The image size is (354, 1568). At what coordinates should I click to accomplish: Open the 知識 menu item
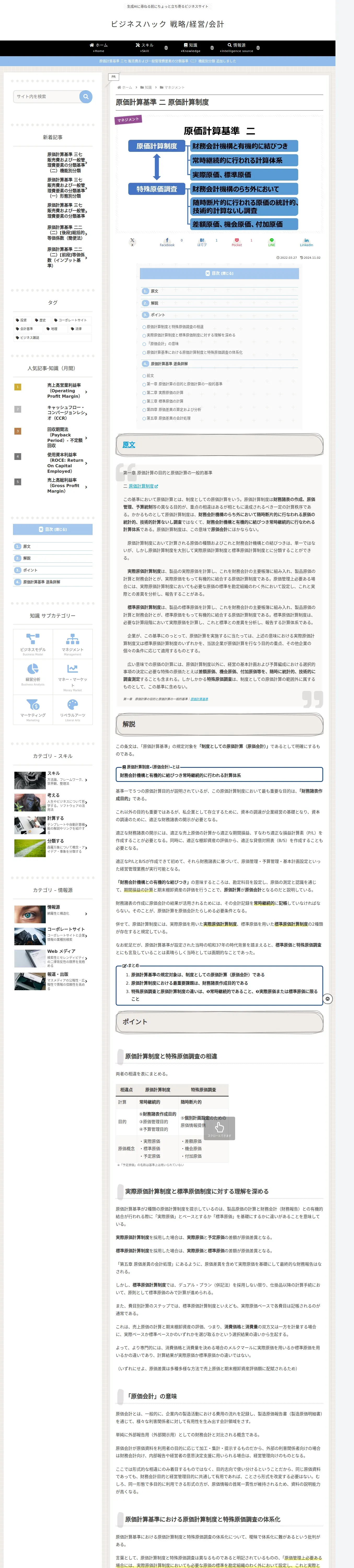pos(190,48)
